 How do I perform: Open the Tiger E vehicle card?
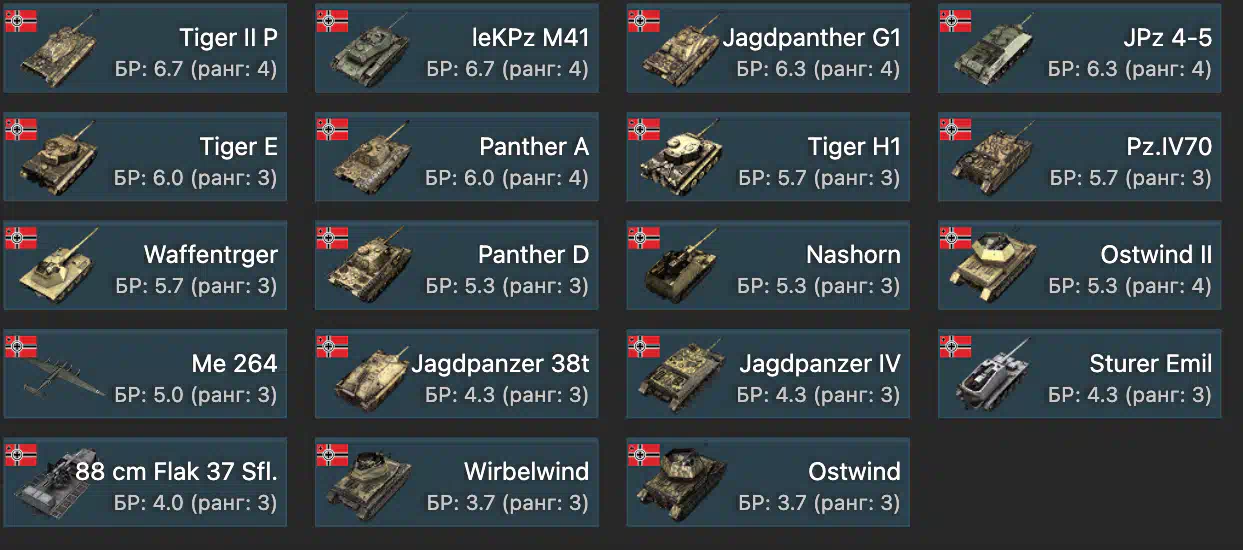tap(145, 156)
